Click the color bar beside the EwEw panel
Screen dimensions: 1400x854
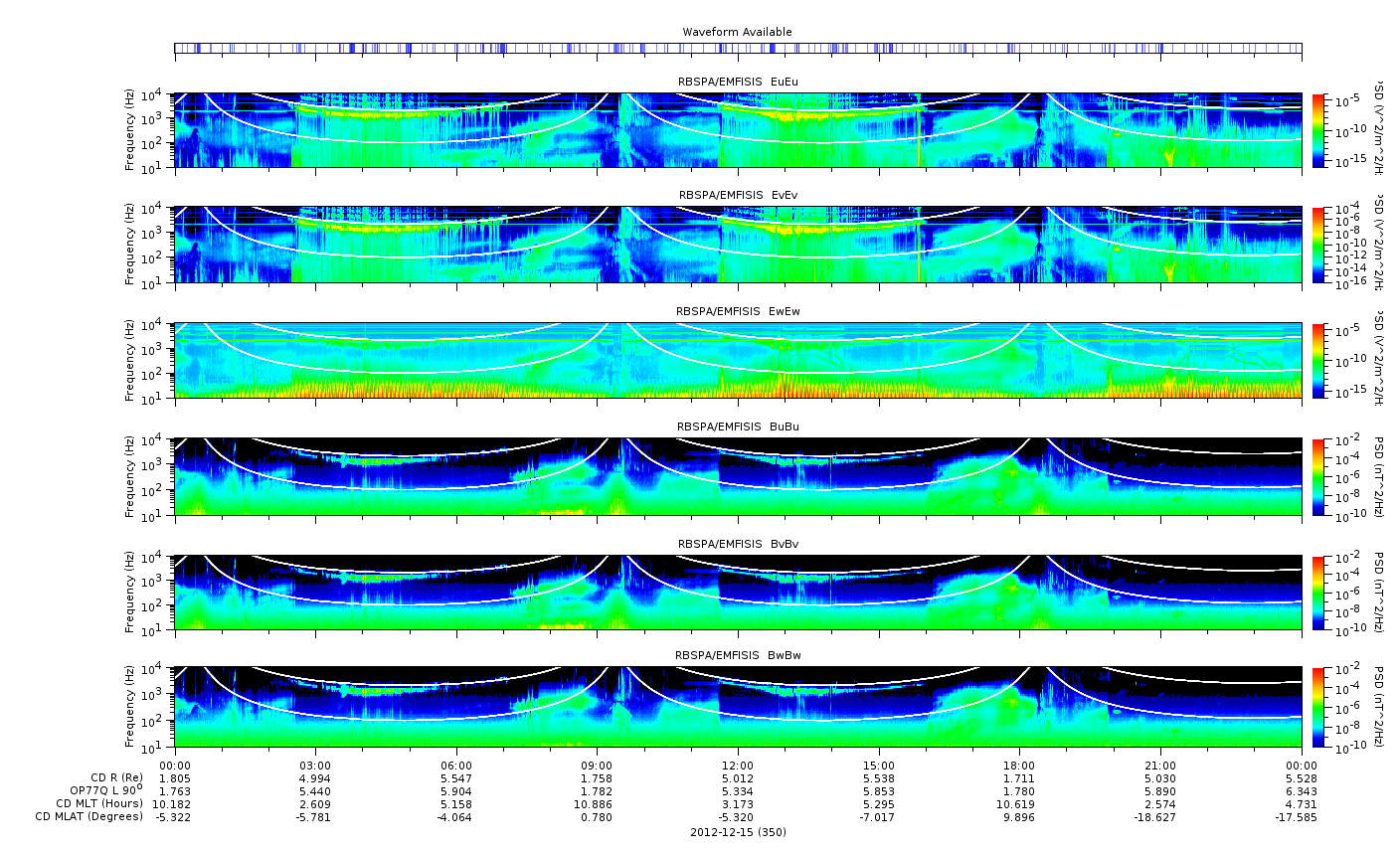pyautogui.click(x=1319, y=361)
